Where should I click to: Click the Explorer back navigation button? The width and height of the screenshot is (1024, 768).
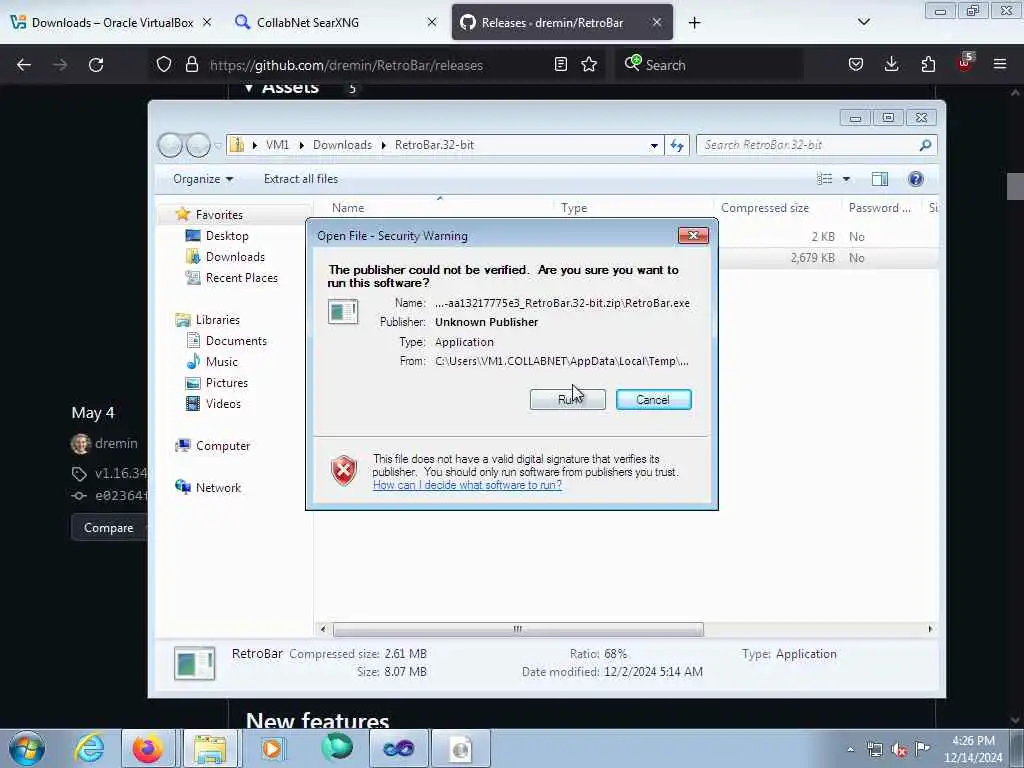170,145
